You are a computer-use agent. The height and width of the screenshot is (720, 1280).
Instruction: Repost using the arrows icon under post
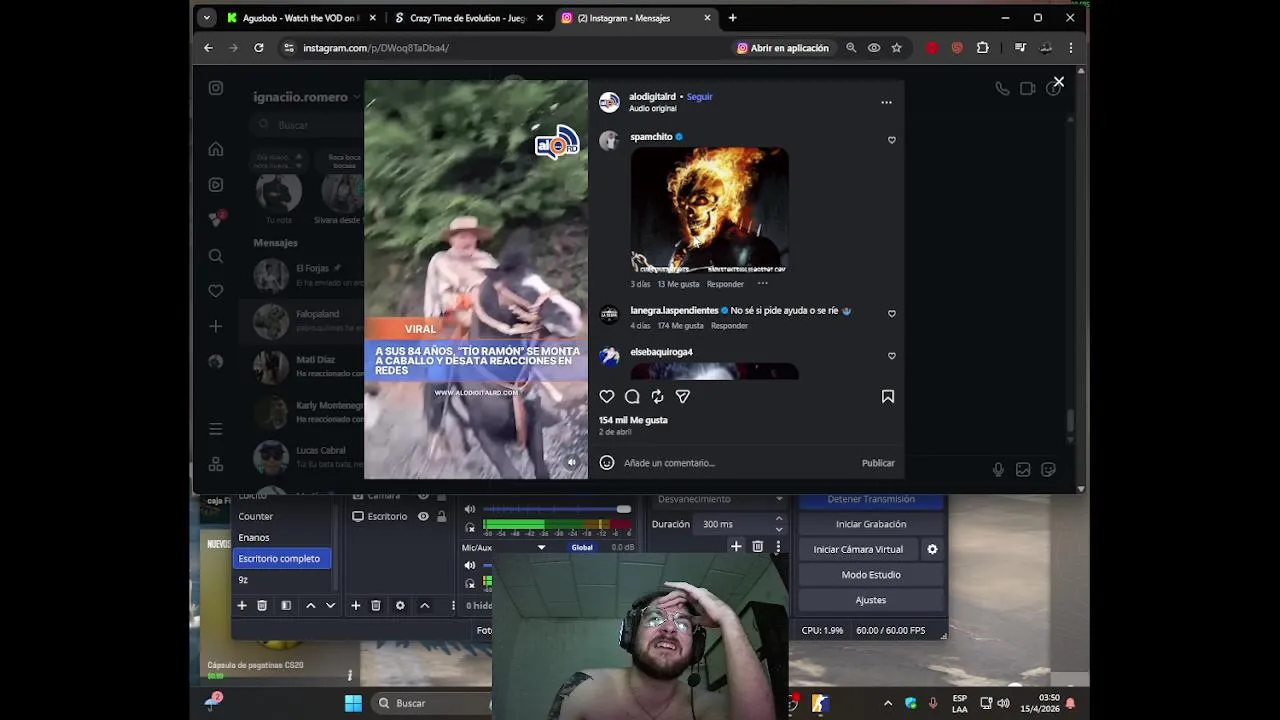point(657,397)
